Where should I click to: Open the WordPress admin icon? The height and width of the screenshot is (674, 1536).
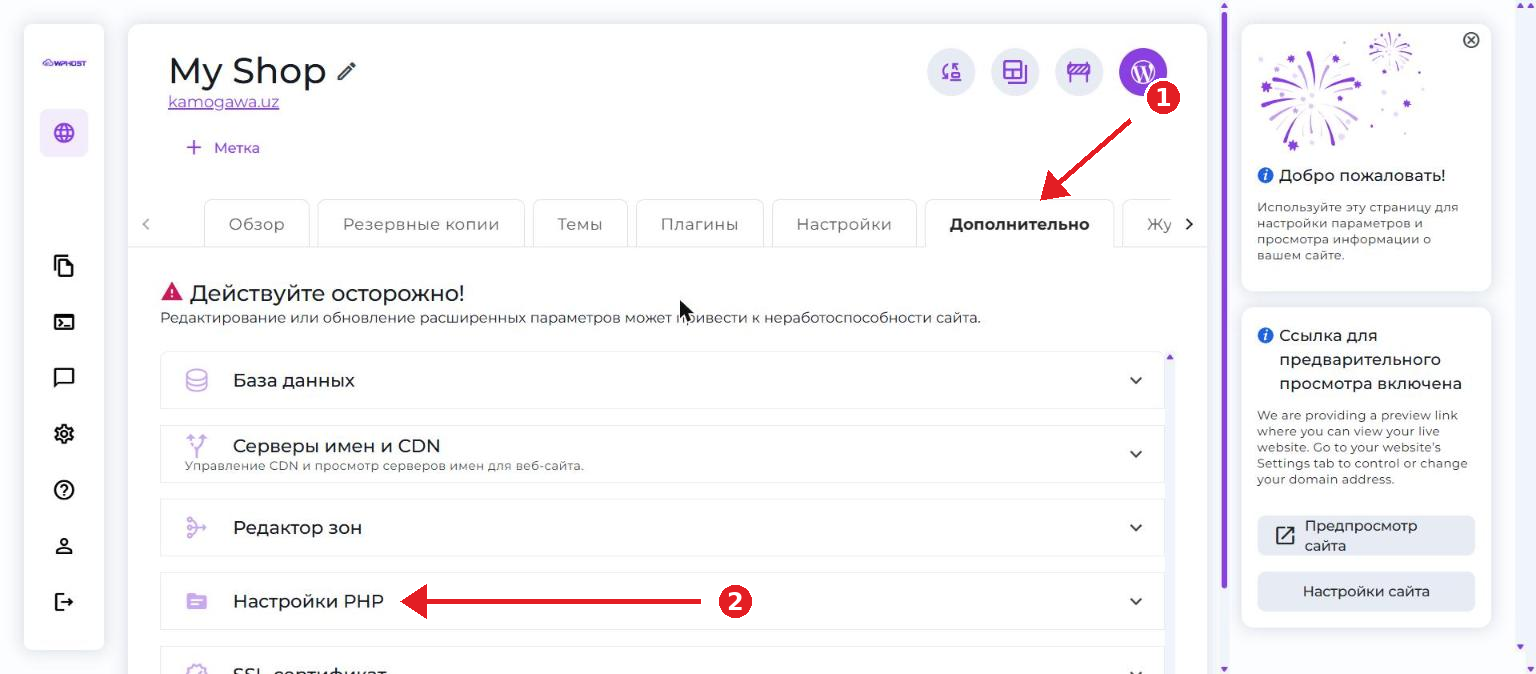[x=1142, y=72]
